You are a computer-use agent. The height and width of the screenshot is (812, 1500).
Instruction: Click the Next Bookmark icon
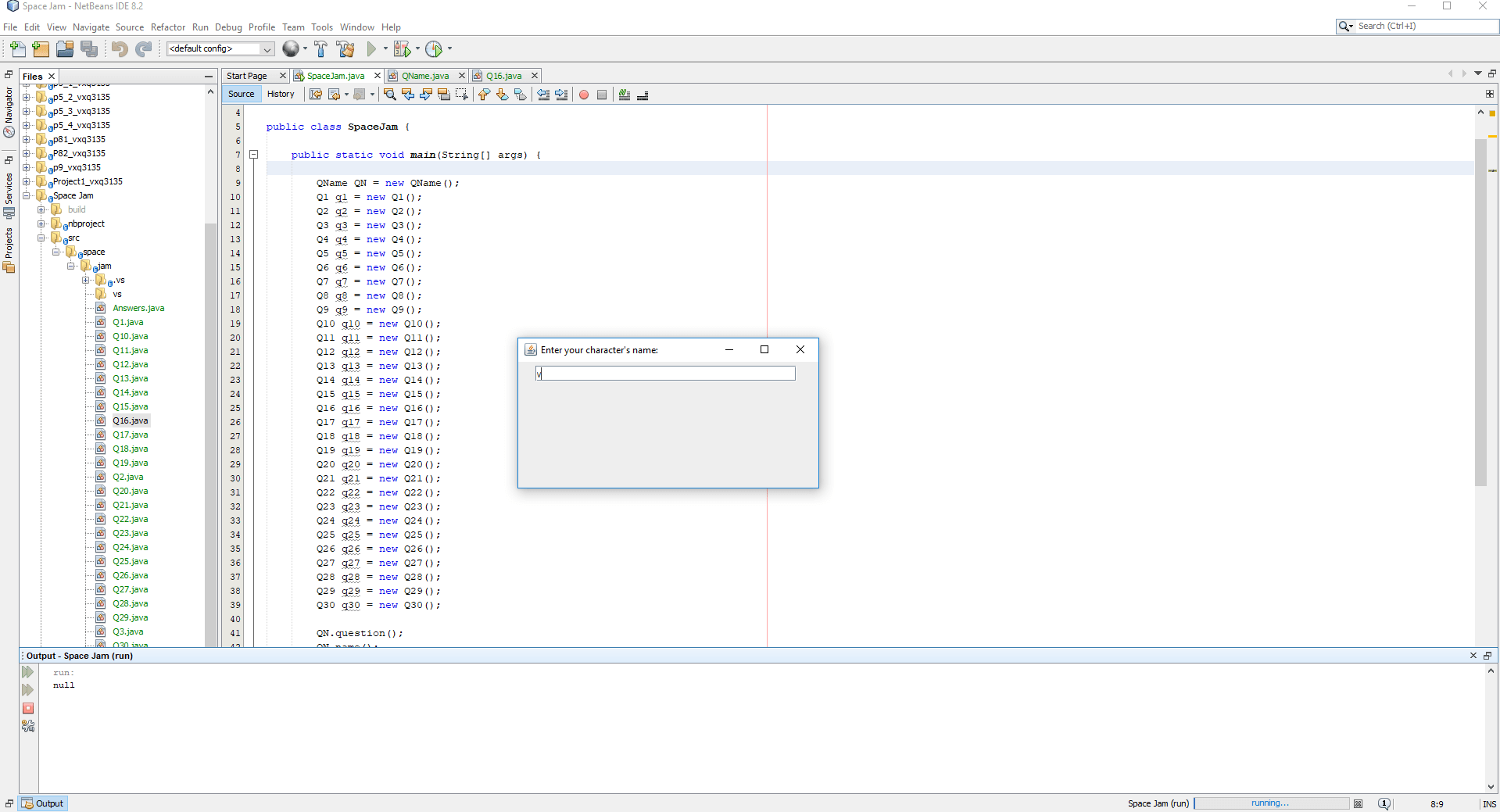click(502, 95)
